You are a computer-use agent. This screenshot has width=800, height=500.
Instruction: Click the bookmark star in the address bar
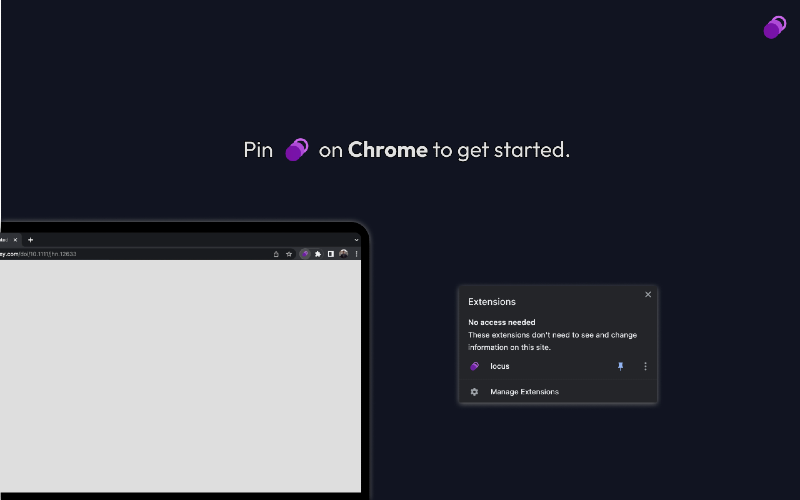coord(289,254)
